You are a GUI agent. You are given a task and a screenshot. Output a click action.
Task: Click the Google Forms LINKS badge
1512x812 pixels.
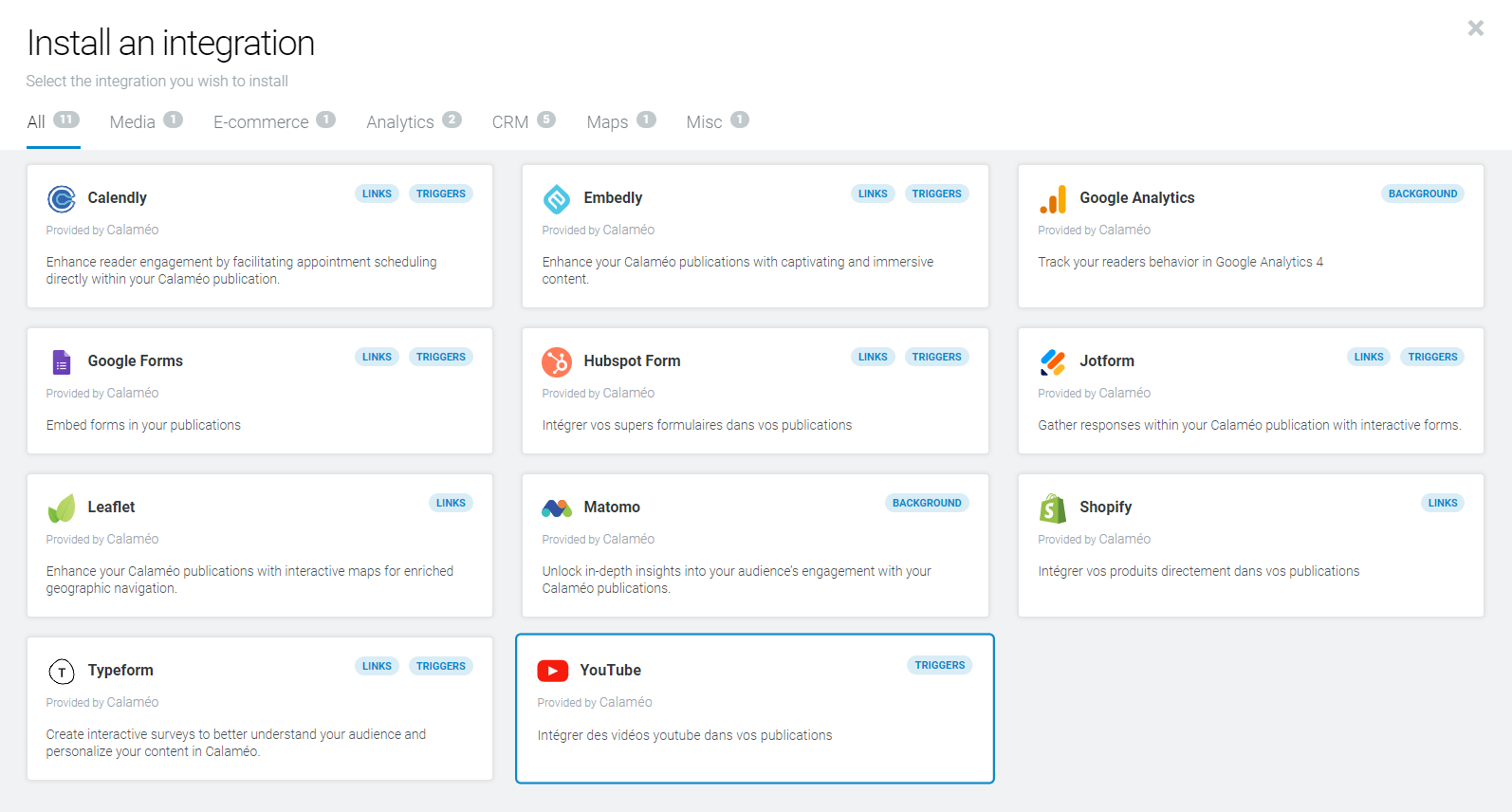pyautogui.click(x=377, y=357)
